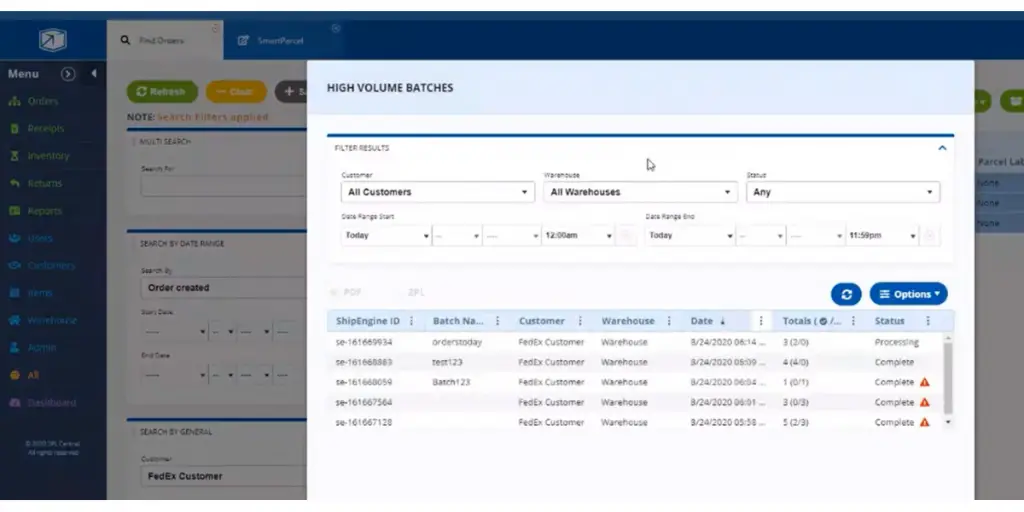Viewport: 1024px width, 512px height.
Task: Open the 12:00am start time dropdown
Action: click(x=578, y=235)
